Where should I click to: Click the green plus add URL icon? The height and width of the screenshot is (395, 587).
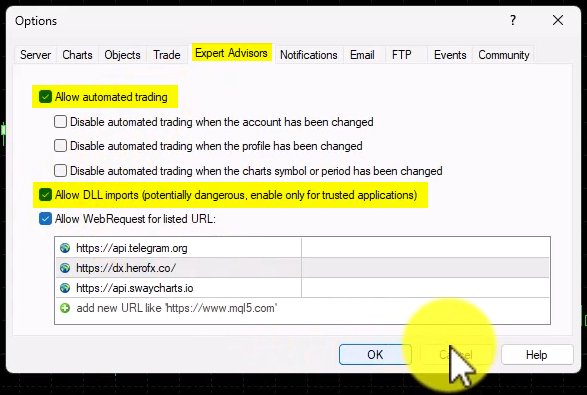65,308
